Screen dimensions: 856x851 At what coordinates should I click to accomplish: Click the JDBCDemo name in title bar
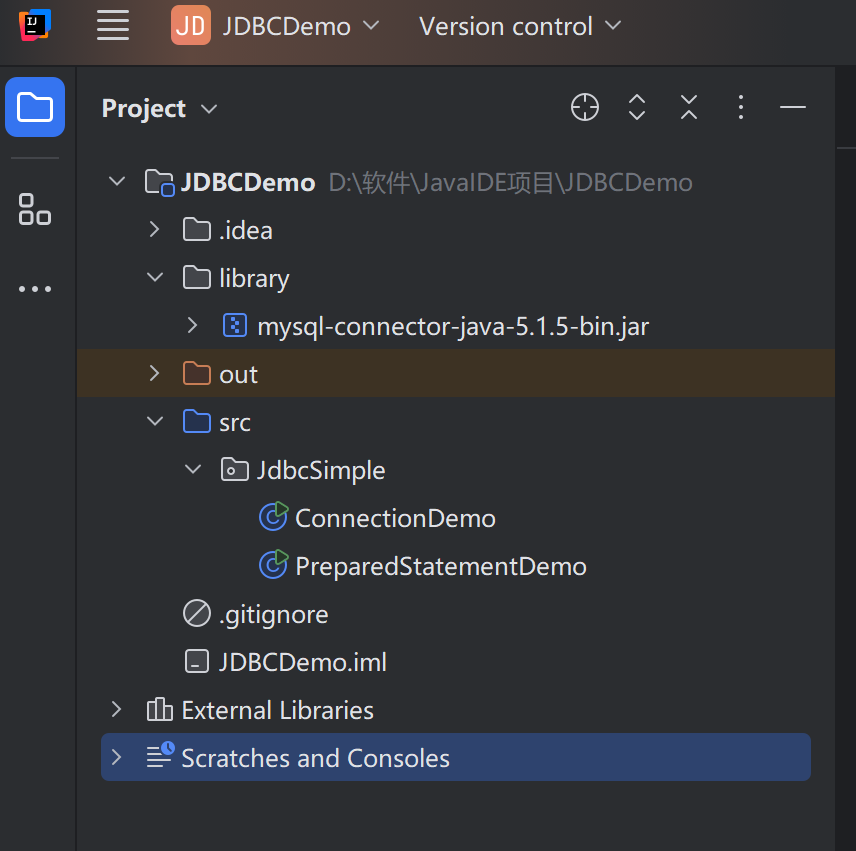pyautogui.click(x=287, y=26)
